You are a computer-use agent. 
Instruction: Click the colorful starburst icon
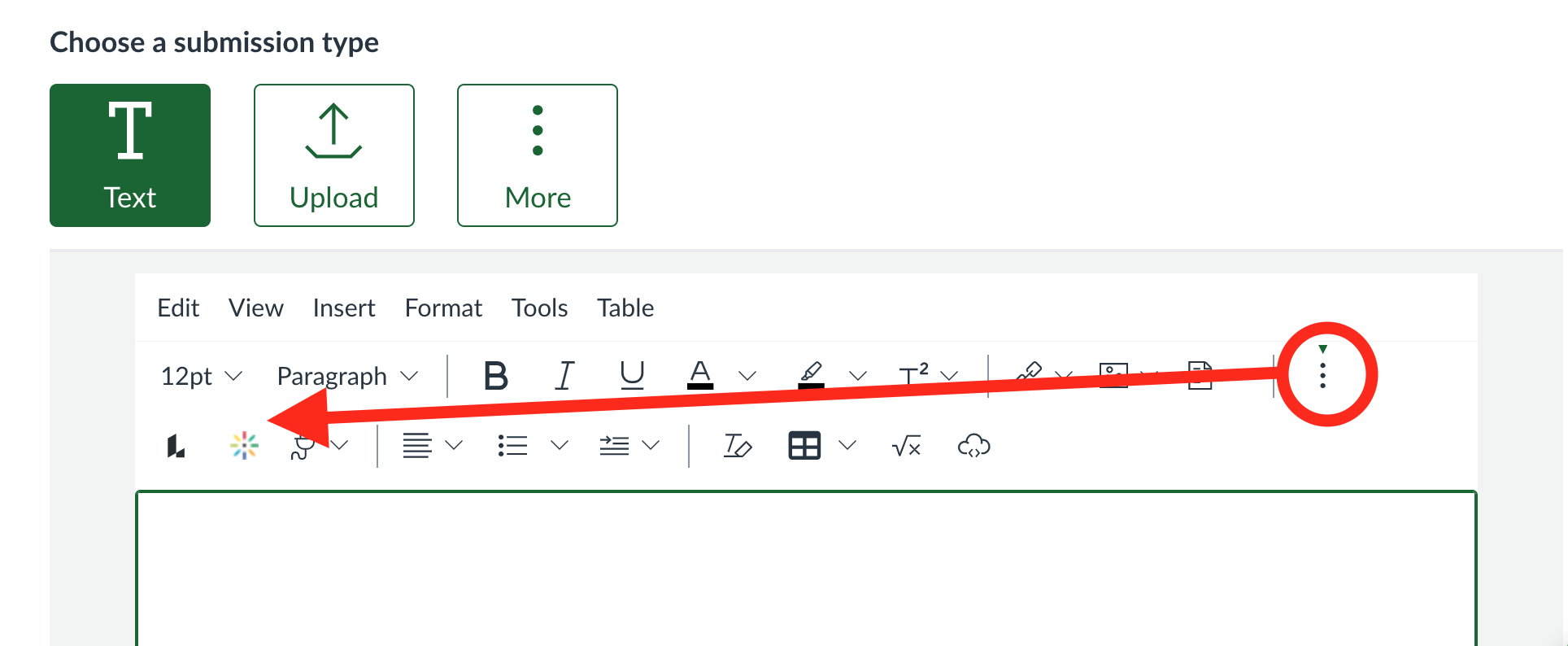[x=244, y=446]
